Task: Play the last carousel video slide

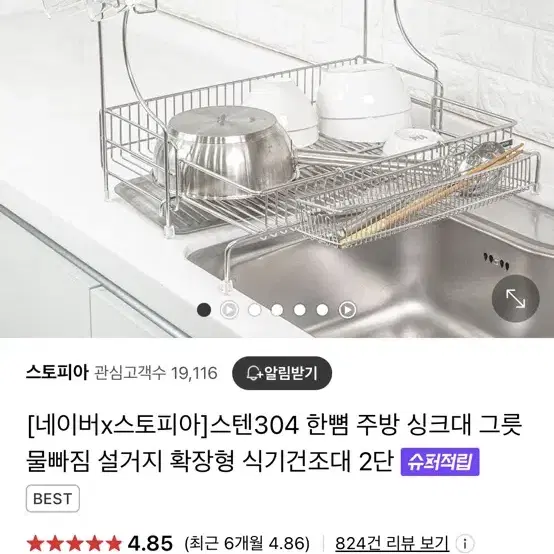Action: tap(347, 310)
